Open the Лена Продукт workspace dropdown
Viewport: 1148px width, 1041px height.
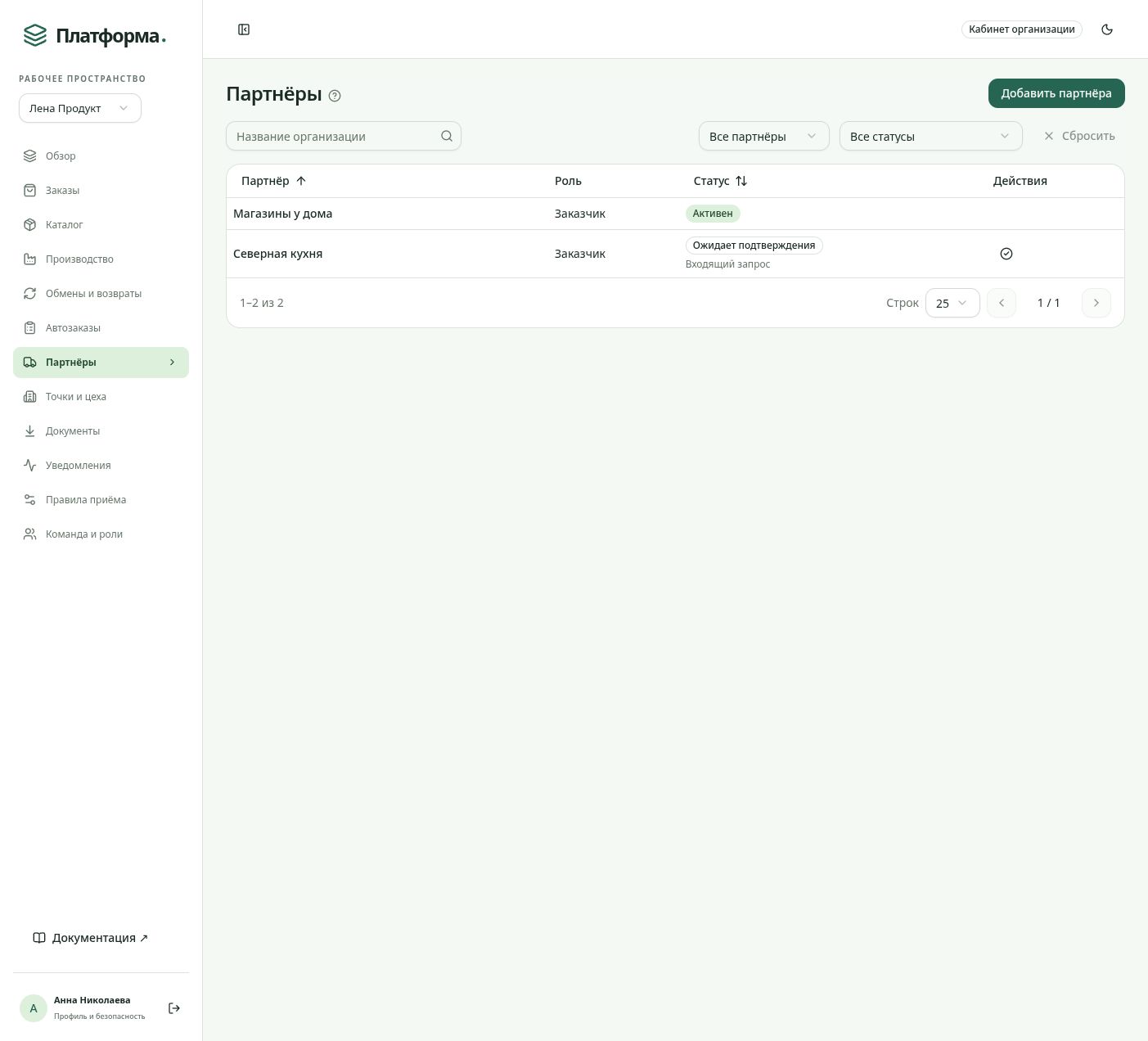coord(80,108)
